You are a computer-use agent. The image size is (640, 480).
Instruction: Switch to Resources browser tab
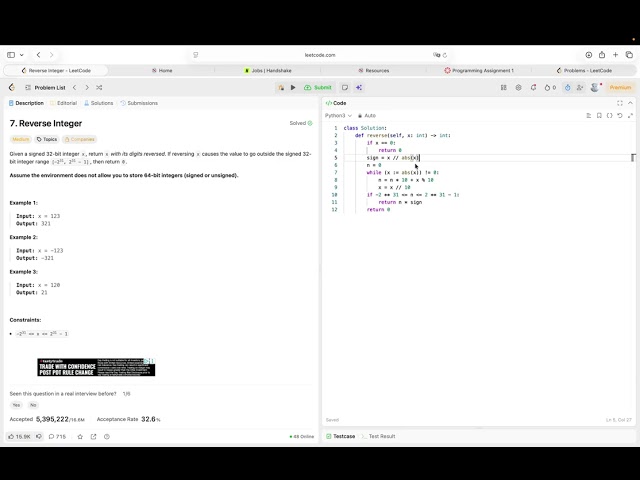[373, 70]
